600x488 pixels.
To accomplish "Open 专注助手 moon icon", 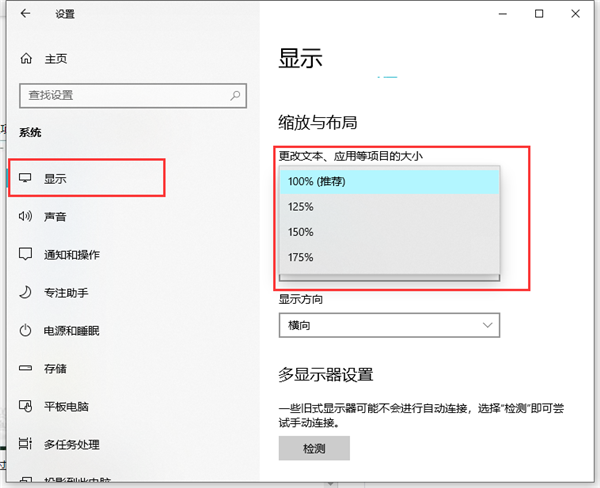I will pyautogui.click(x=26, y=293).
